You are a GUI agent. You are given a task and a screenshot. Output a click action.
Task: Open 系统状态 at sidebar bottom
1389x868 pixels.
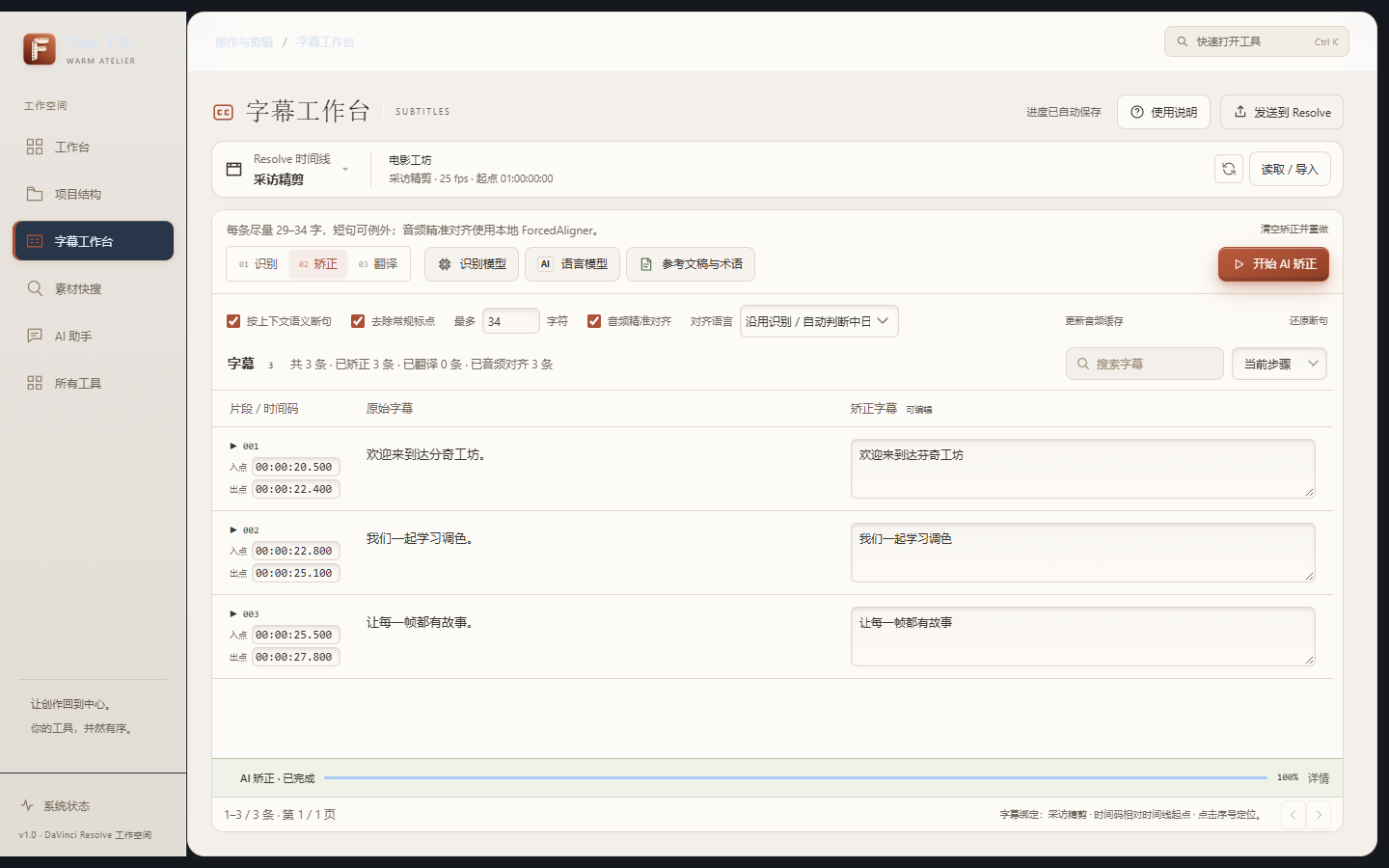click(x=56, y=805)
